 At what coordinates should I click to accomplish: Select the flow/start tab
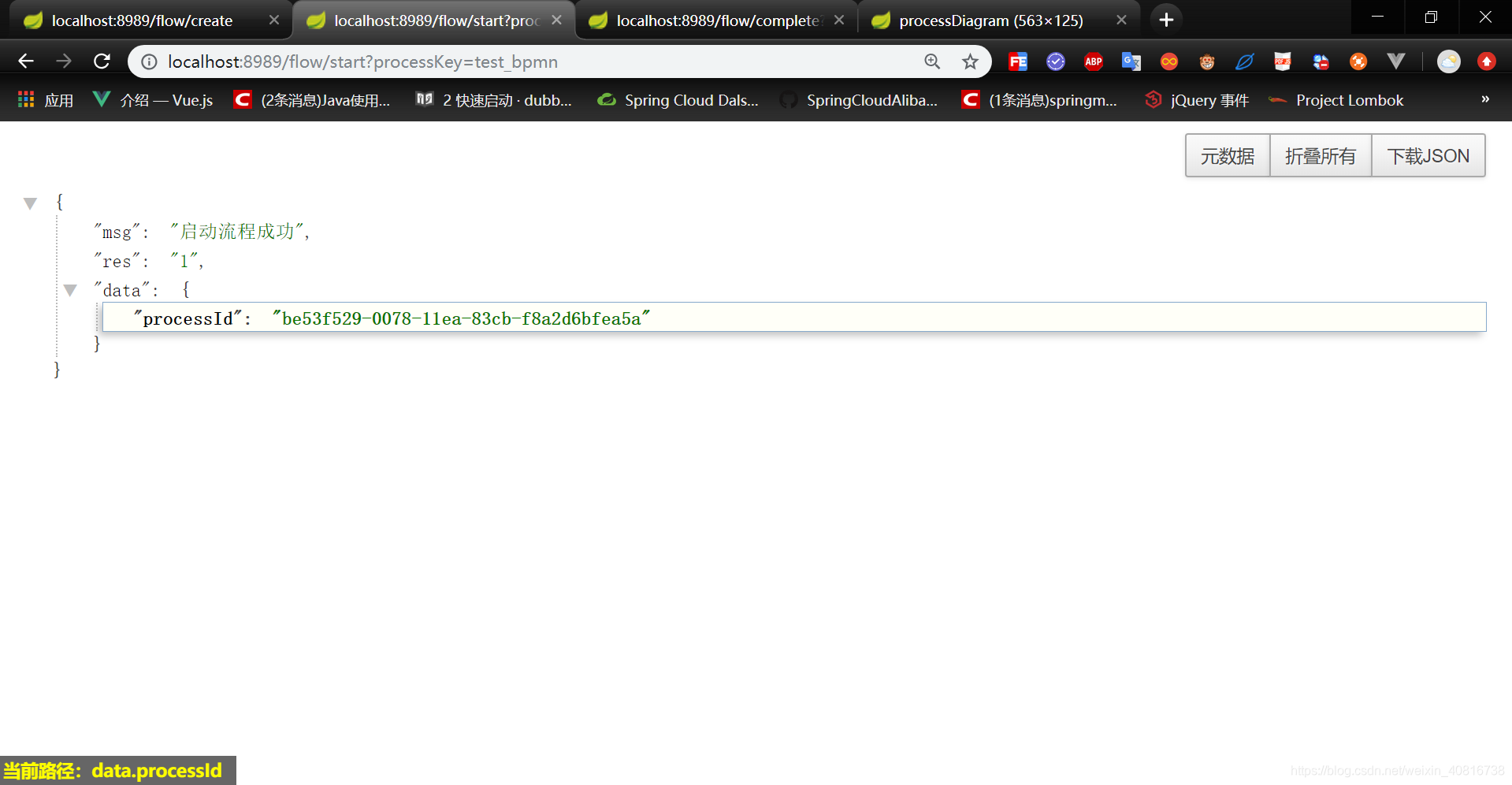pyautogui.click(x=433, y=20)
